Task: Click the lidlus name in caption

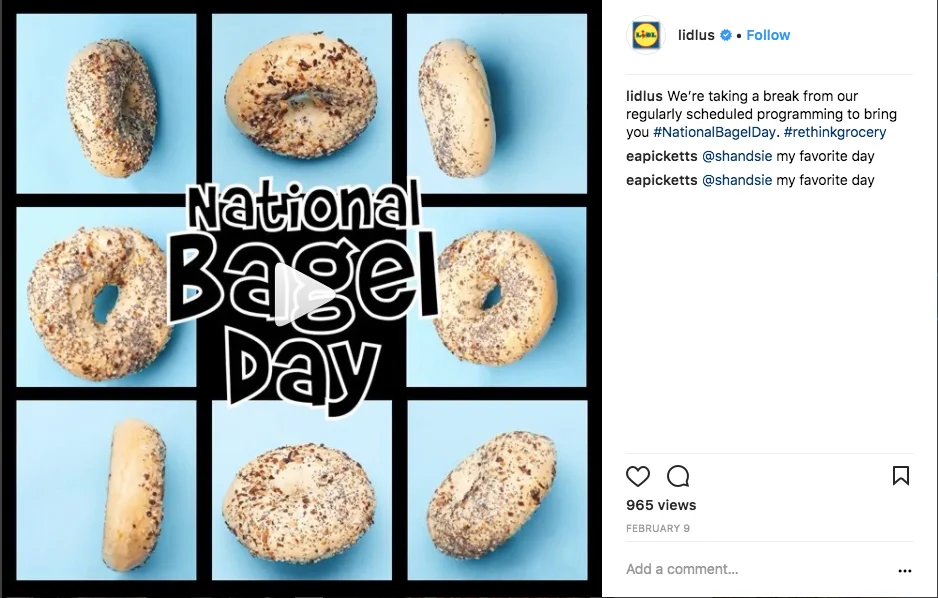Action: [644, 96]
